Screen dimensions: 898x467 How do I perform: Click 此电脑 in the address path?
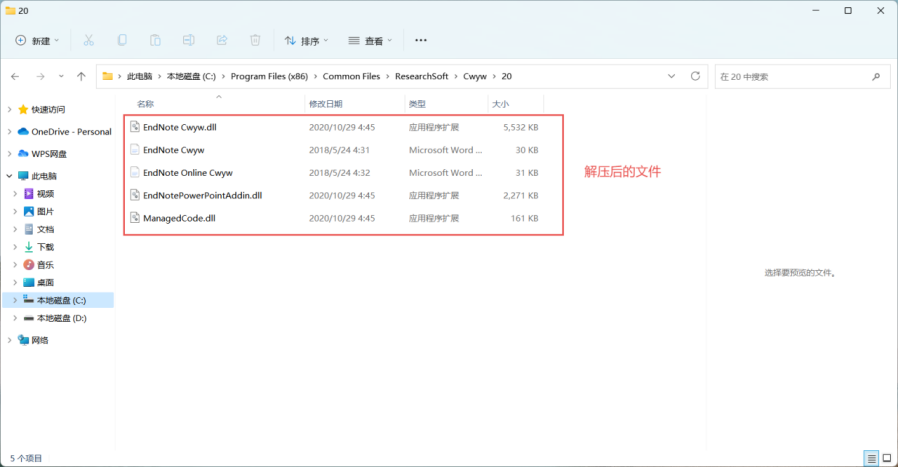[140, 76]
